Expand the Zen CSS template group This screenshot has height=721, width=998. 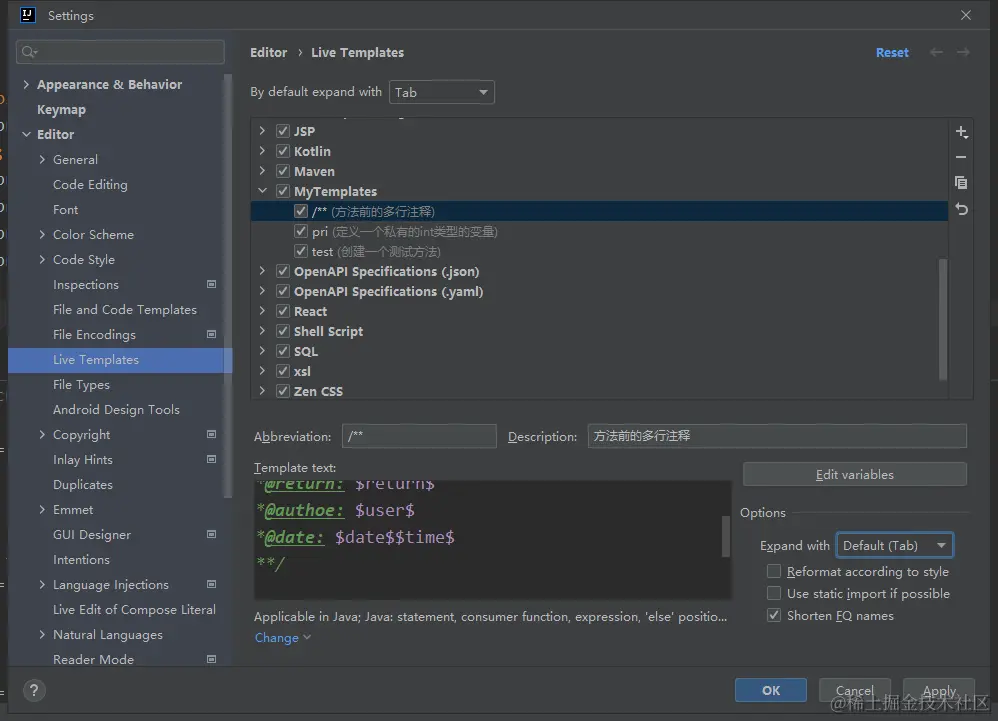tap(262, 390)
